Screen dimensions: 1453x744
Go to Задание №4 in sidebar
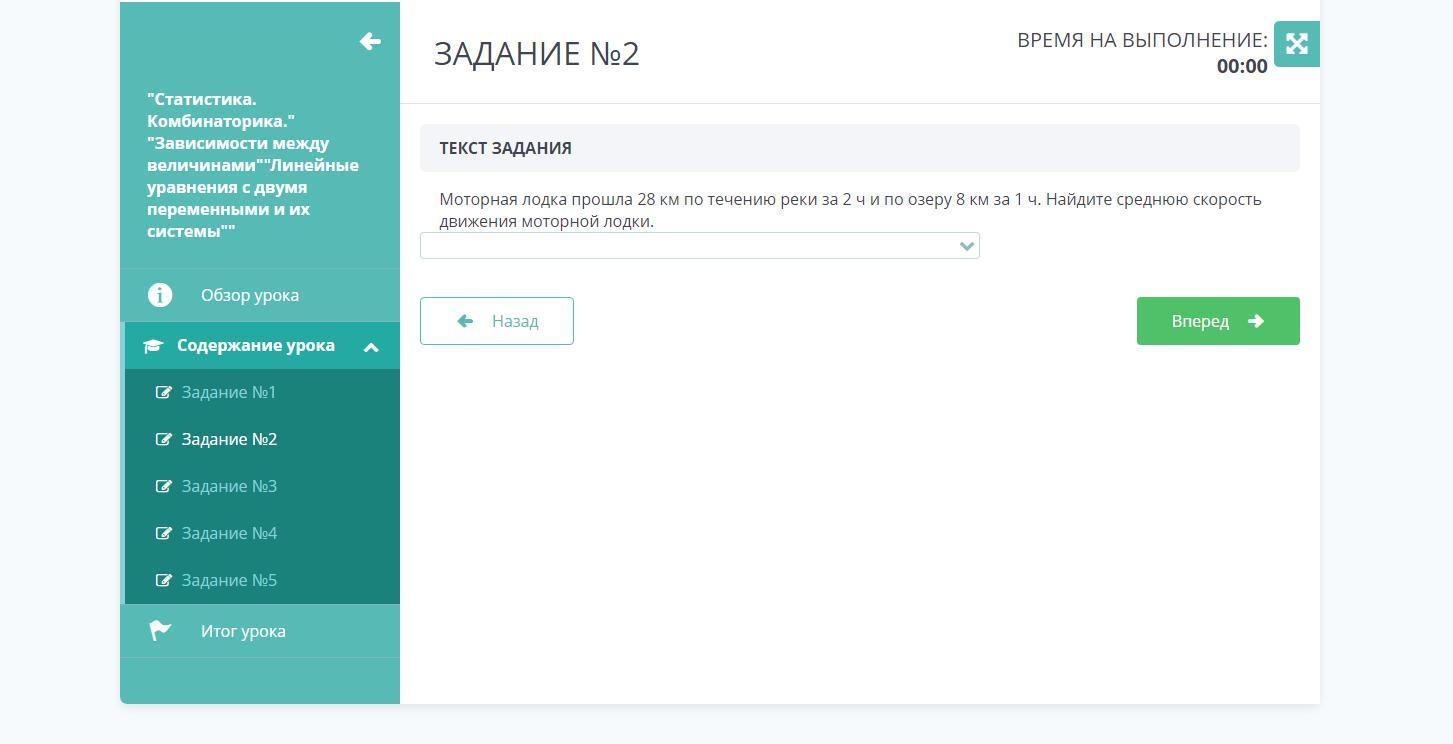229,533
